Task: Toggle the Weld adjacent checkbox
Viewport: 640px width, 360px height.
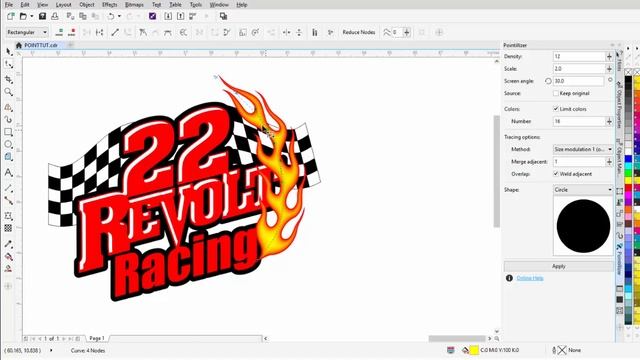Action: point(556,174)
